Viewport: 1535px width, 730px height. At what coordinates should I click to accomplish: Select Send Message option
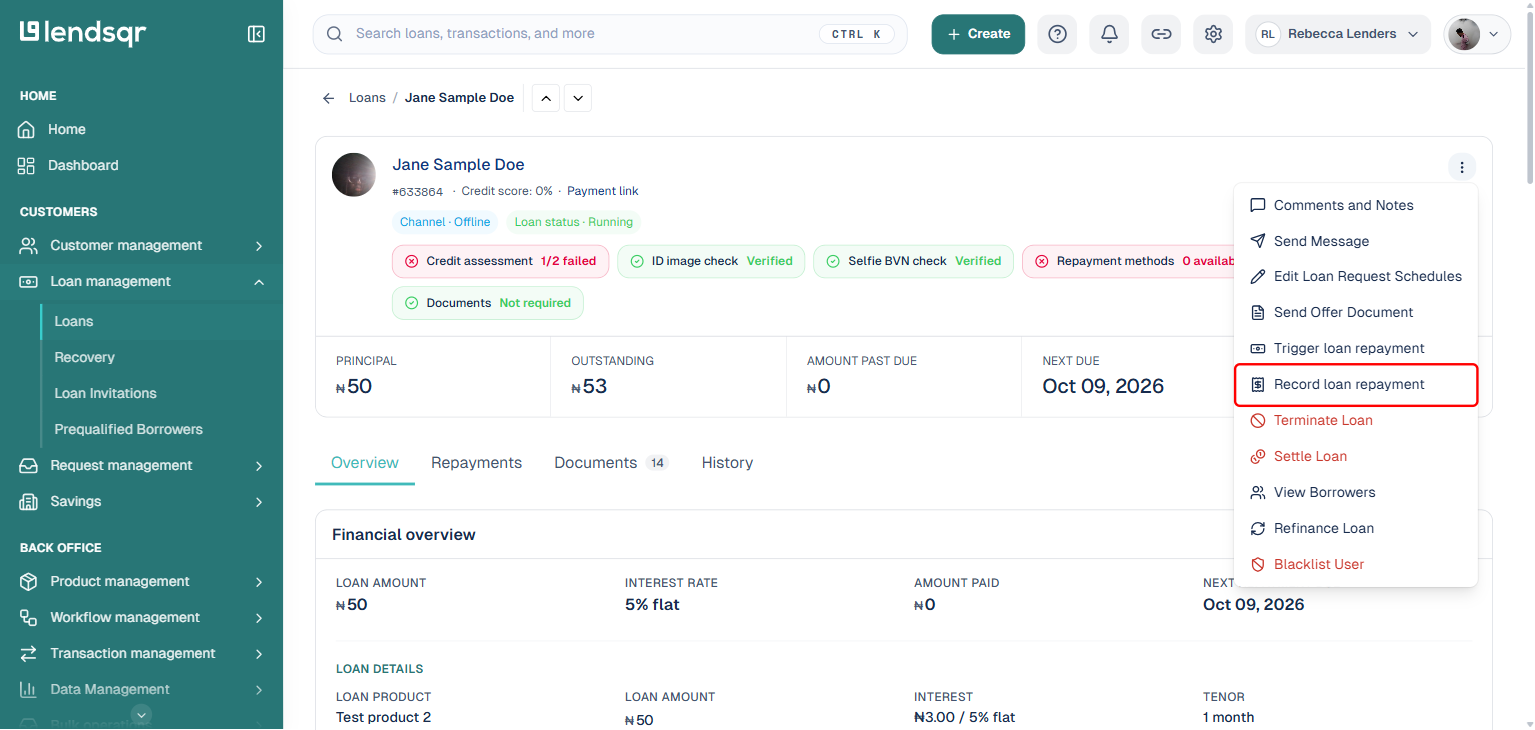1356,241
